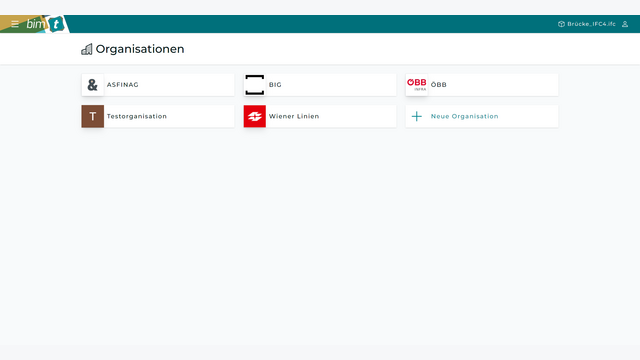Click the plus icon for new organisation
This screenshot has height=360, width=640.
click(x=417, y=116)
